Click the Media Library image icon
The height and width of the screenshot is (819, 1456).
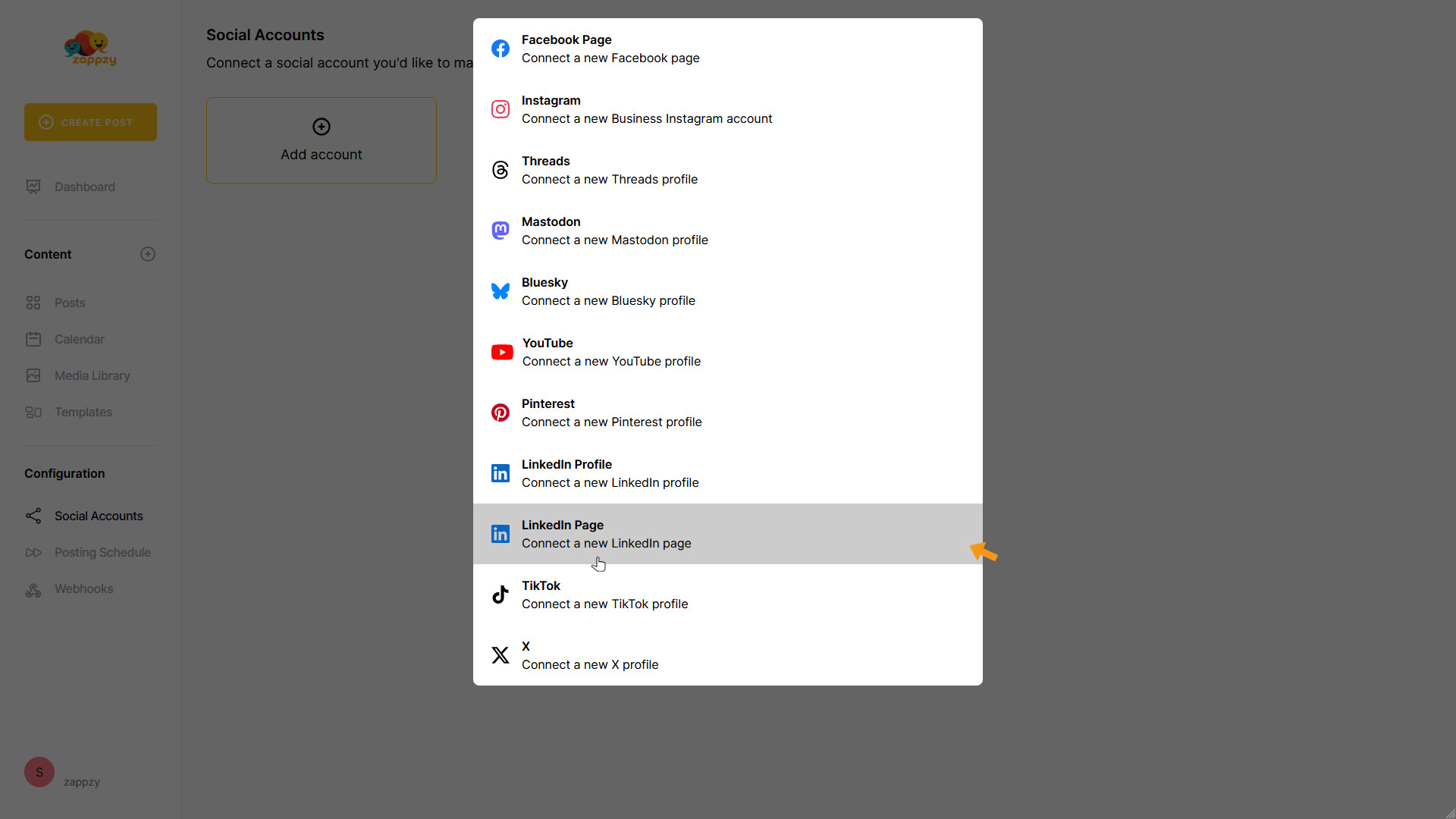click(x=33, y=375)
